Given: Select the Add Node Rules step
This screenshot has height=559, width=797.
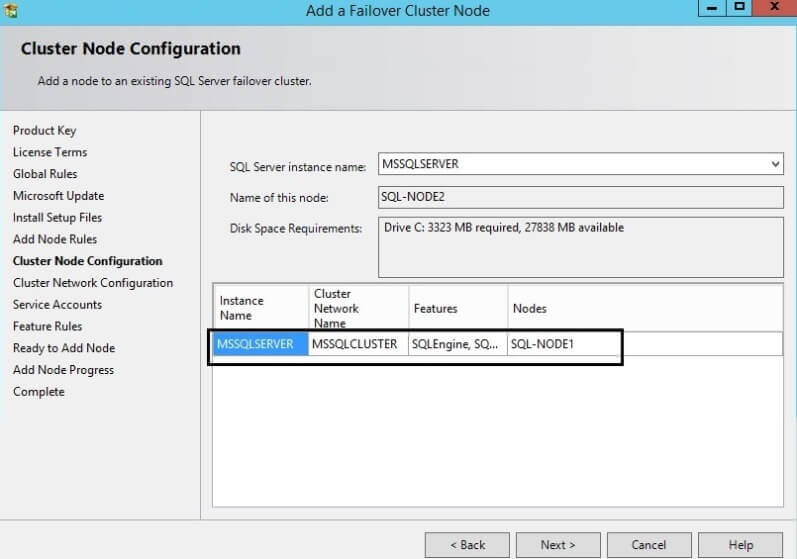Looking at the screenshot, I should [x=55, y=239].
